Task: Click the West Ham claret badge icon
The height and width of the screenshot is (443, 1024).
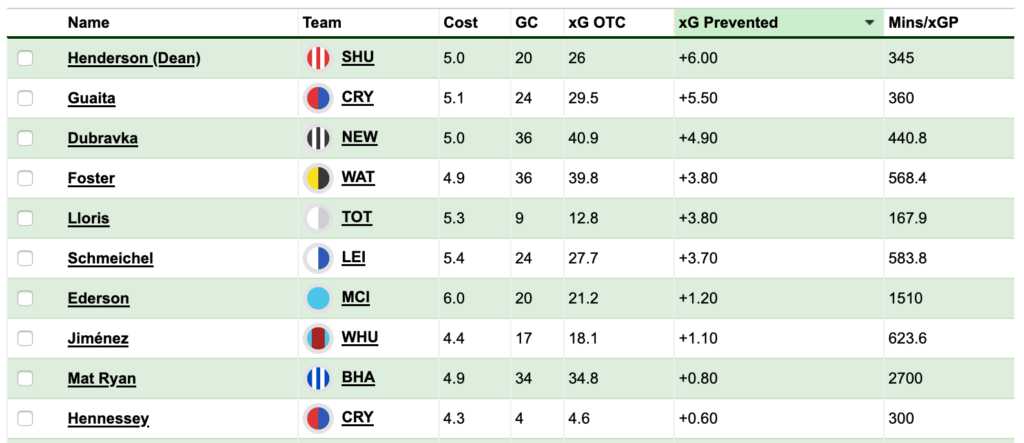Action: 318,338
